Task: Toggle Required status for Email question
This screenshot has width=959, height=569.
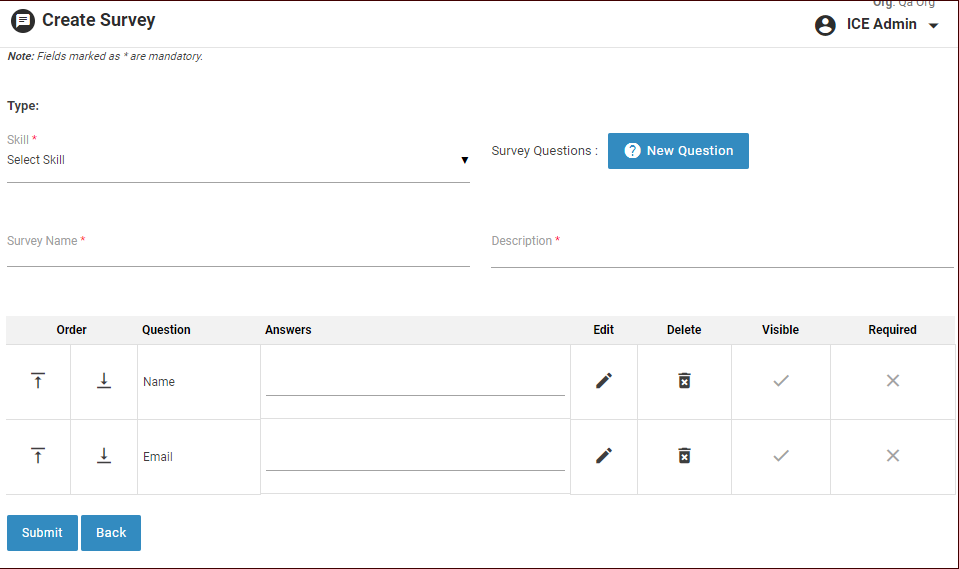Action: [x=893, y=456]
